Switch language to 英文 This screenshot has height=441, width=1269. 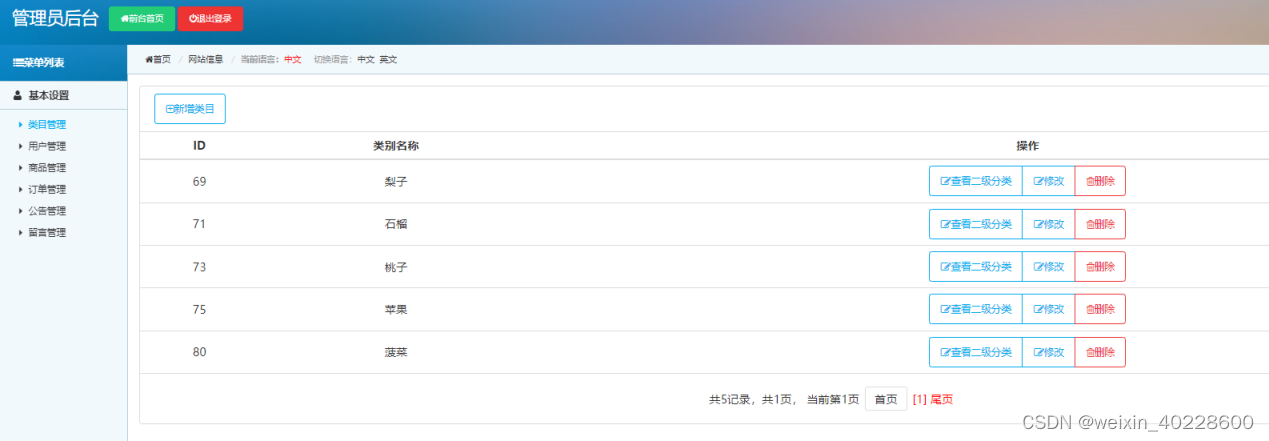click(x=388, y=59)
